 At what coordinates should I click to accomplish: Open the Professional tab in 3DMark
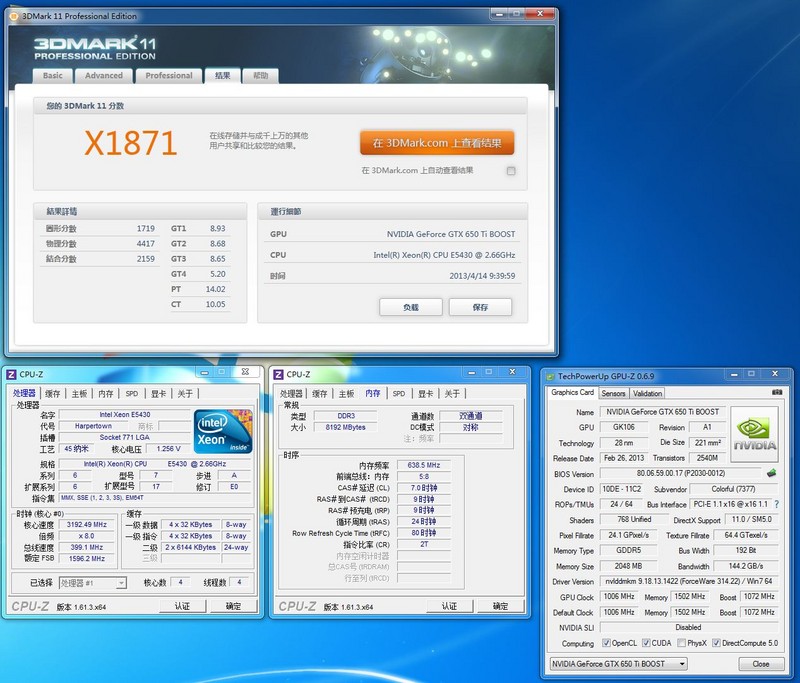[x=169, y=75]
